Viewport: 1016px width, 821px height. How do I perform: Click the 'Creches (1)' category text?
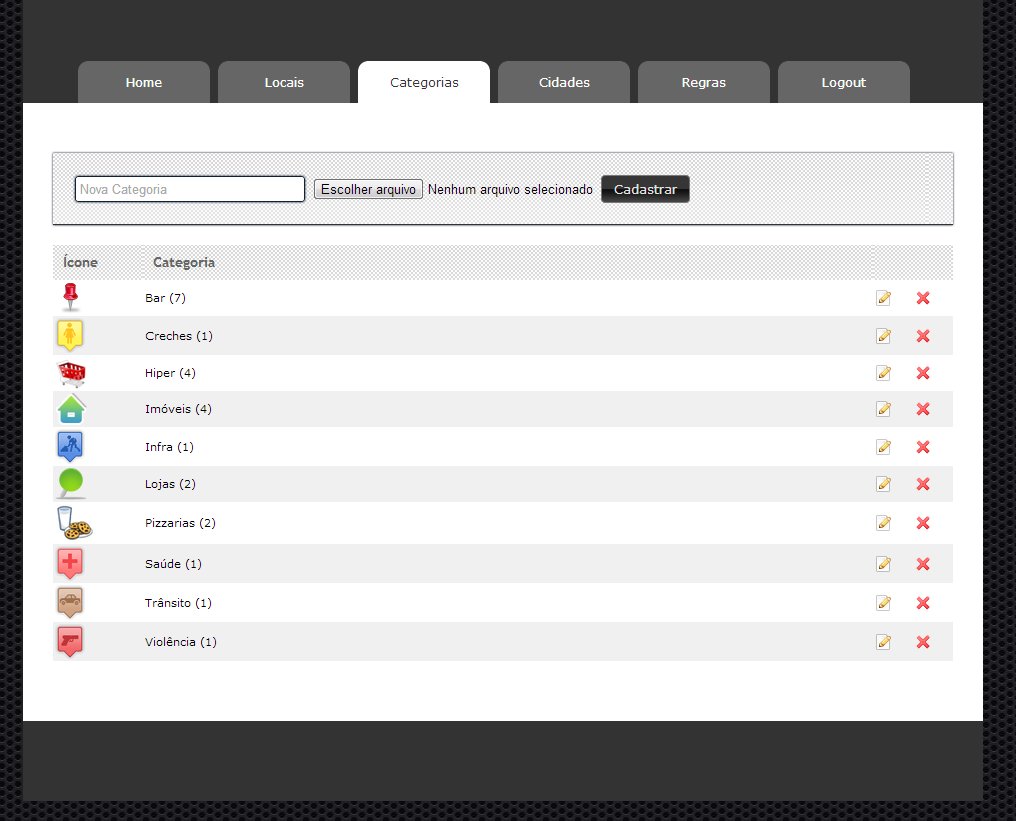tap(179, 336)
